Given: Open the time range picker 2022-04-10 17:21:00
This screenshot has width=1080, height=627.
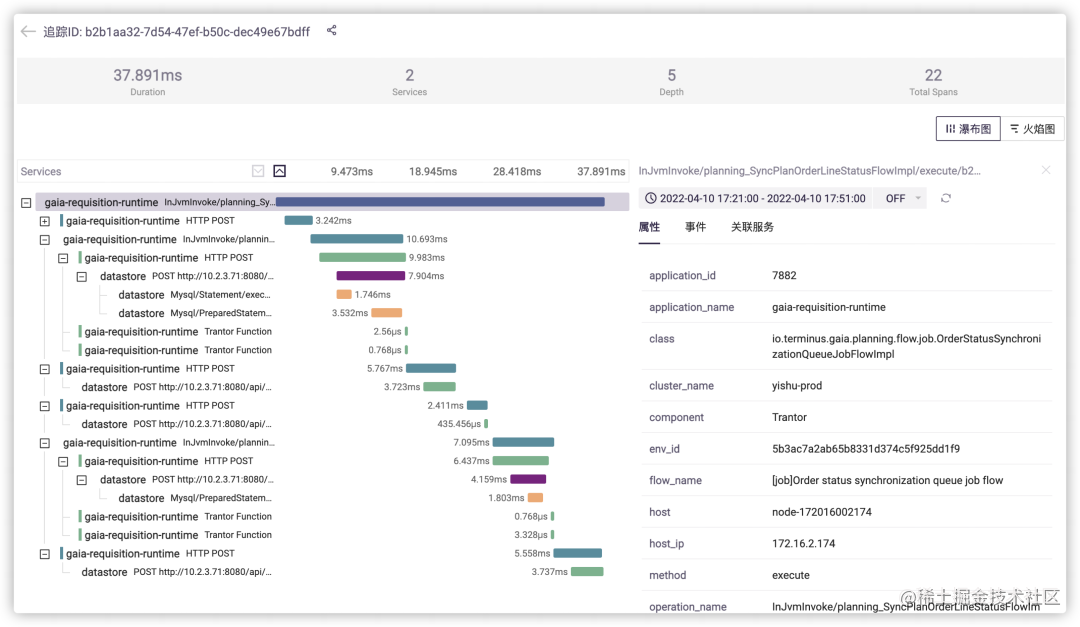Looking at the screenshot, I should pos(762,199).
